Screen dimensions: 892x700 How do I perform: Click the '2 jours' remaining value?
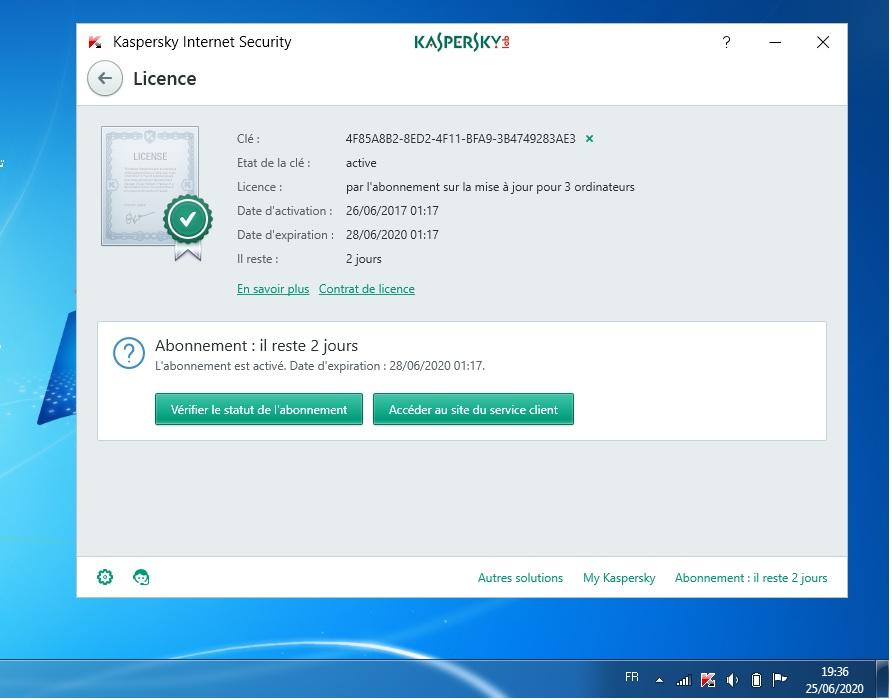click(364, 259)
